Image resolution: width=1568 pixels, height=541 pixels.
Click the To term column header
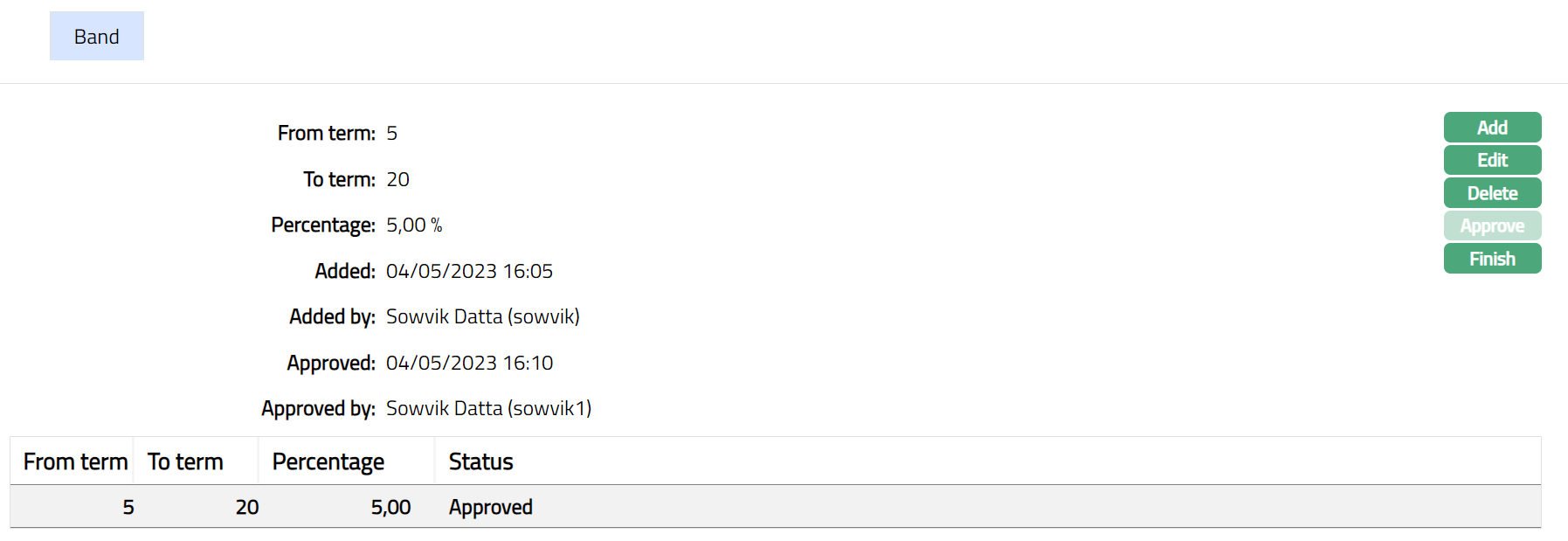click(185, 461)
